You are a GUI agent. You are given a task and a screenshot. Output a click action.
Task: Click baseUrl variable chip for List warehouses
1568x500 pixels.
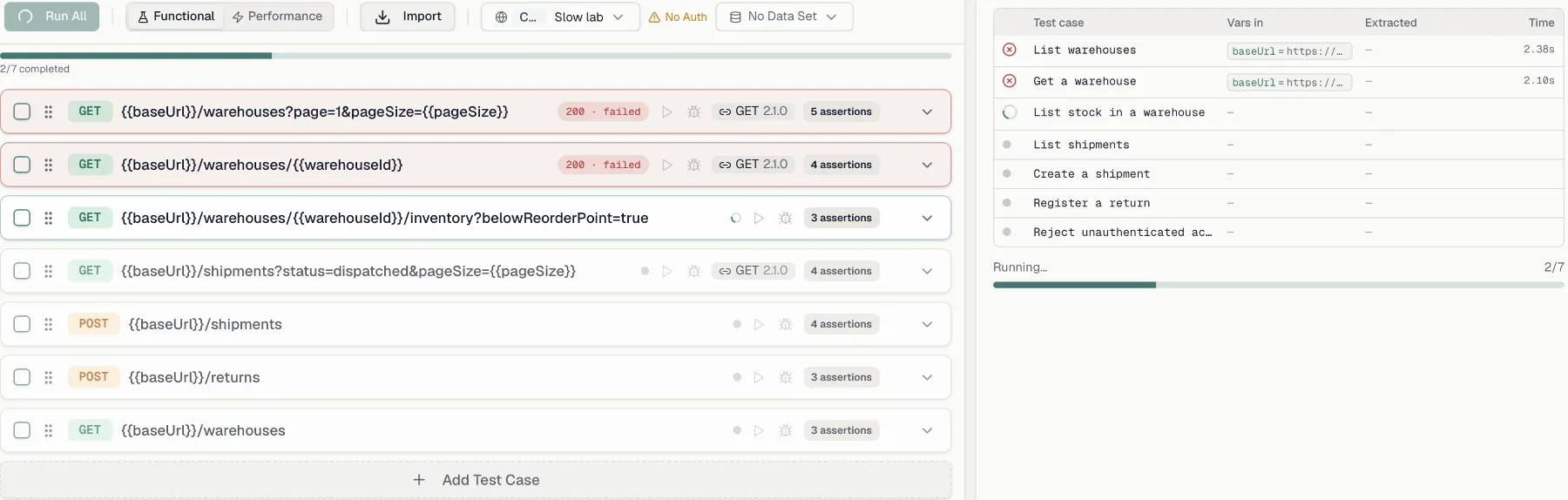pos(1289,51)
